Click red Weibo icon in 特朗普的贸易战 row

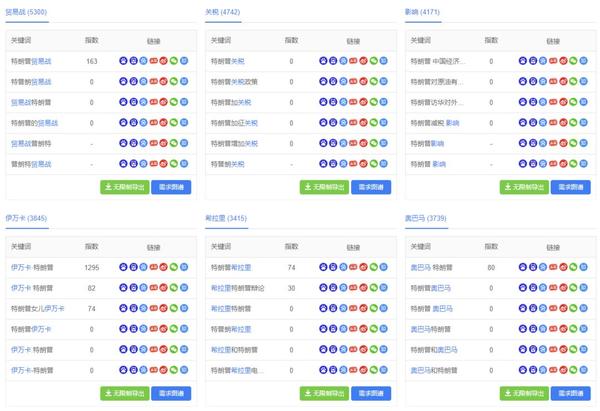pos(164,122)
